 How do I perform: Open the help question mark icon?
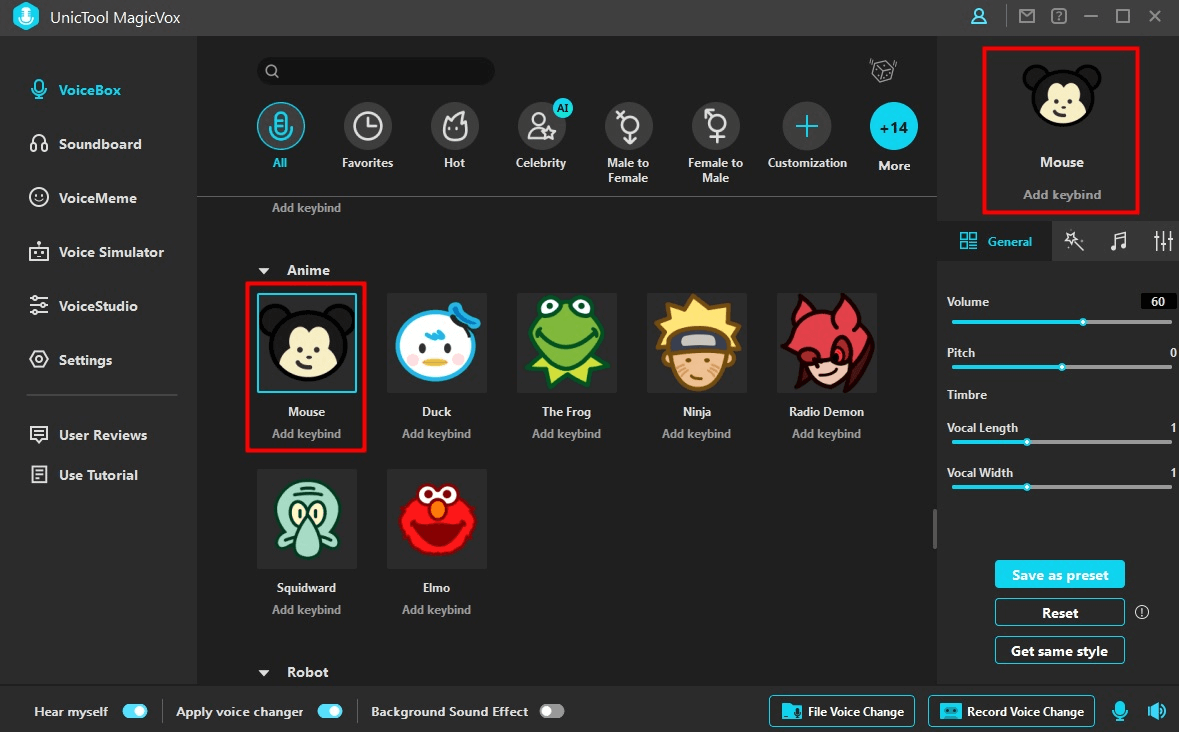[1059, 16]
